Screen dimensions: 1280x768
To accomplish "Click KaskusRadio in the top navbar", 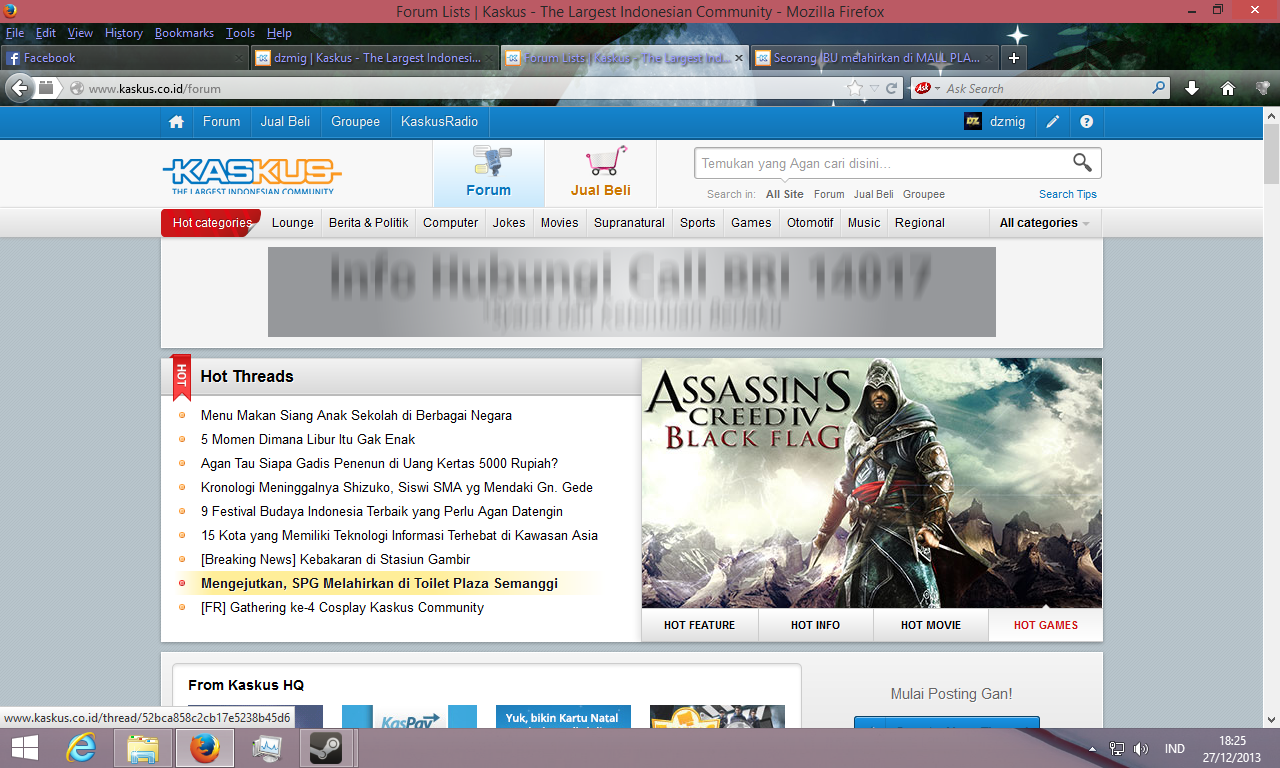I will pyautogui.click(x=439, y=122).
